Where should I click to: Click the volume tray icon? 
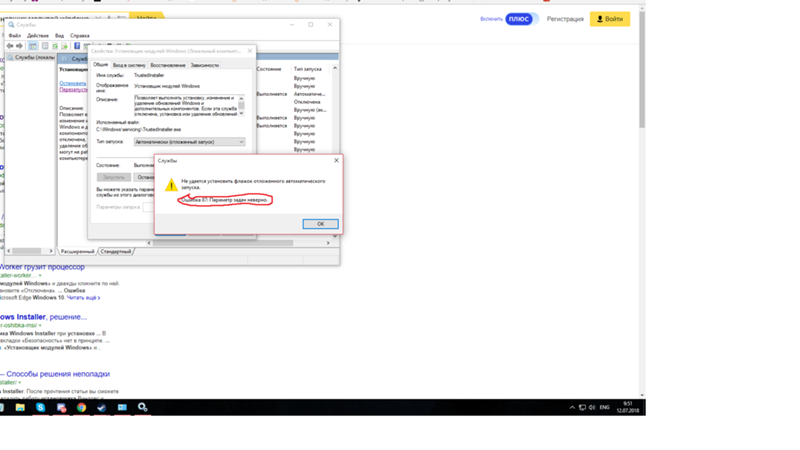592,407
